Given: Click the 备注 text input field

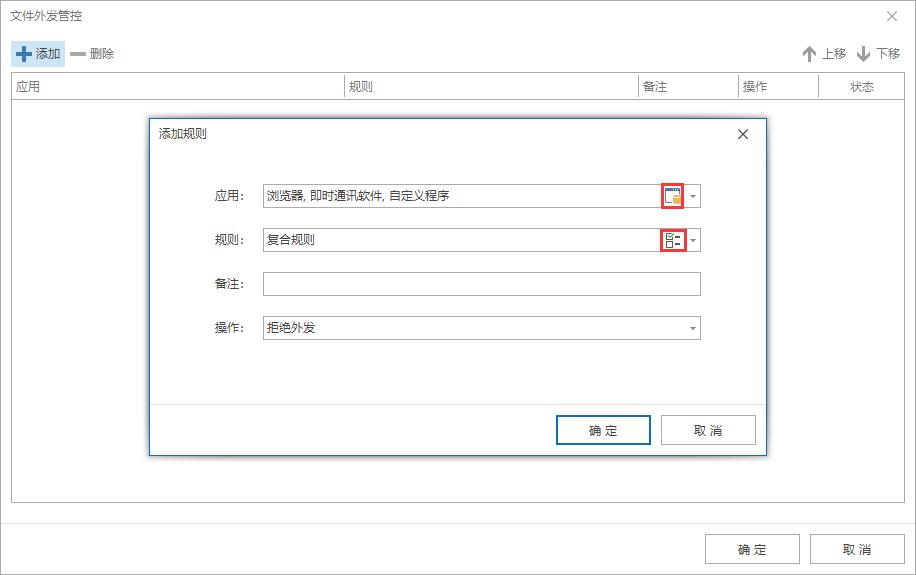Looking at the screenshot, I should (481, 284).
